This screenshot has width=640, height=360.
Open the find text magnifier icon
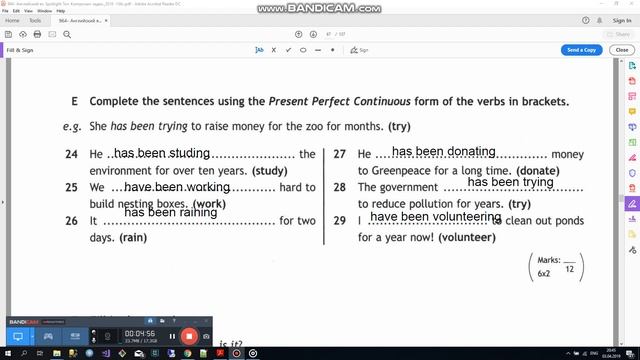tap(67, 34)
